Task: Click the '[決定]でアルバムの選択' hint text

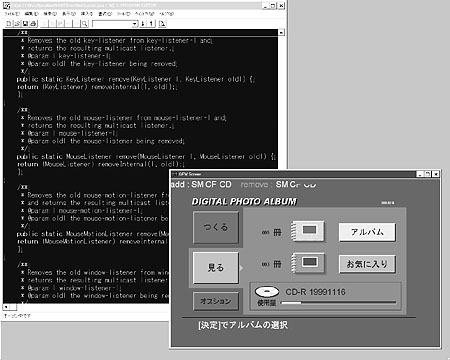Action: (x=243, y=325)
